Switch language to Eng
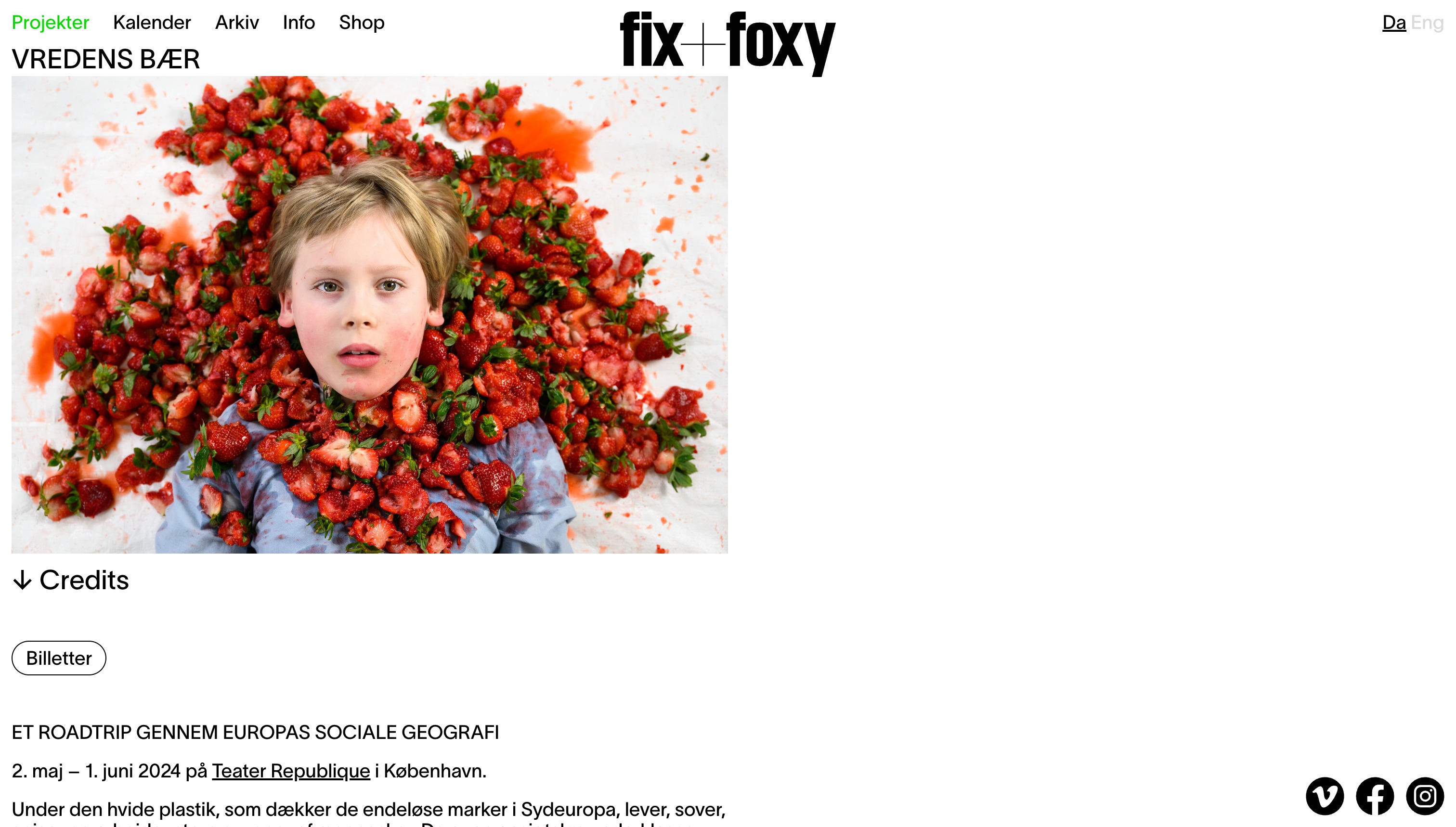The height and width of the screenshot is (827, 1456). click(x=1427, y=23)
